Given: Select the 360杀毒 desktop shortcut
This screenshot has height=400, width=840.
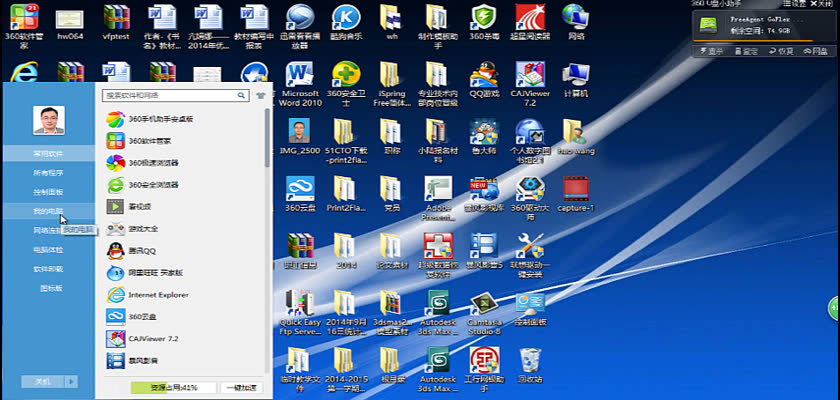Looking at the screenshot, I should click(484, 22).
